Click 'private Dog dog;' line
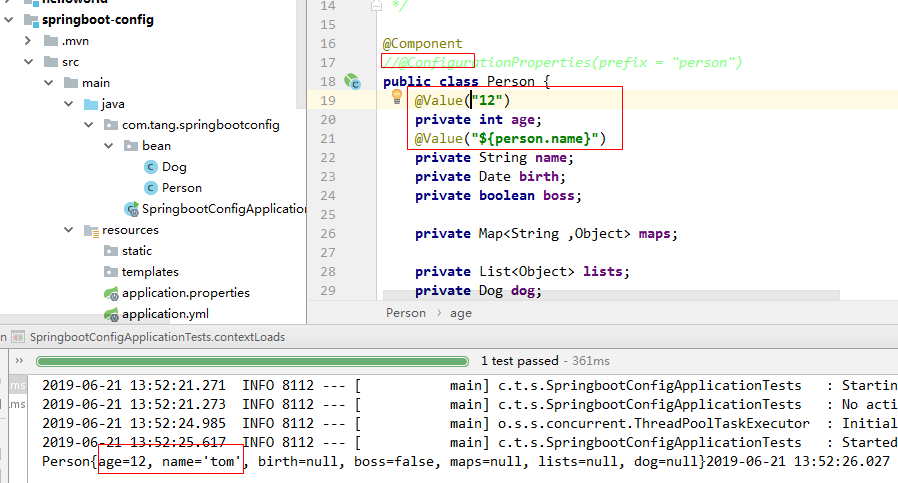The image size is (898, 483). pos(478,291)
